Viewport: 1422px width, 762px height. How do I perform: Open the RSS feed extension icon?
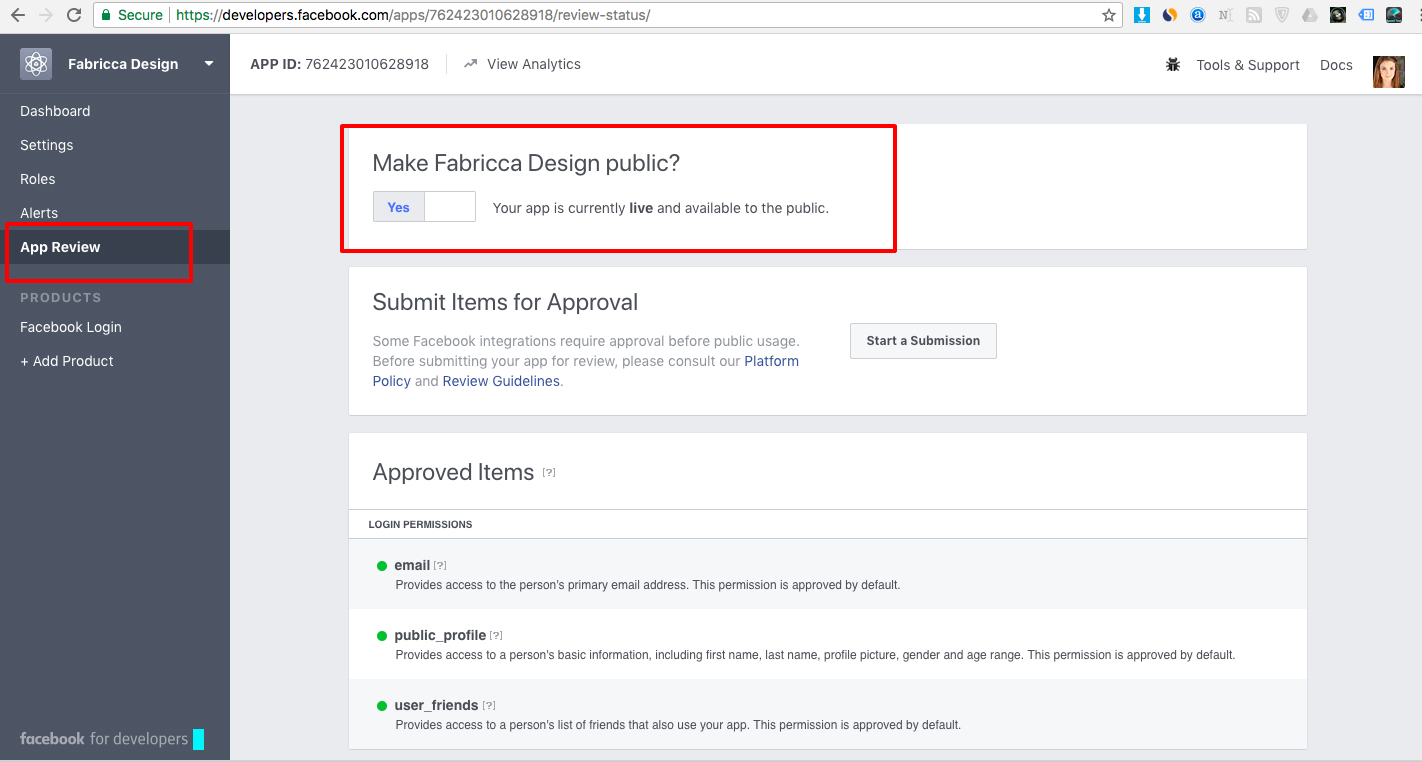pos(1253,15)
